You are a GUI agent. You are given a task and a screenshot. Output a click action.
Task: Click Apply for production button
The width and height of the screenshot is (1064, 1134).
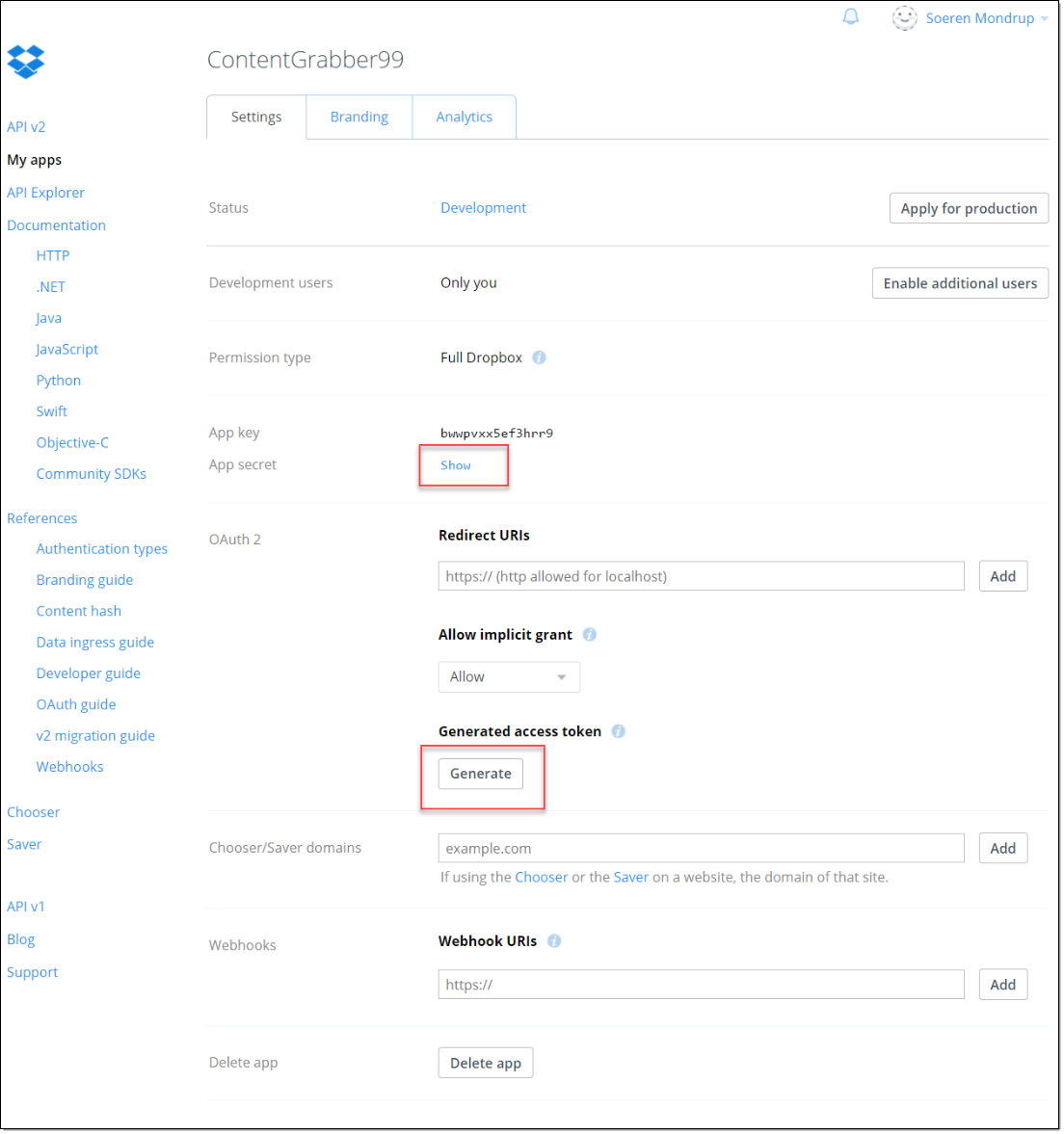968,208
